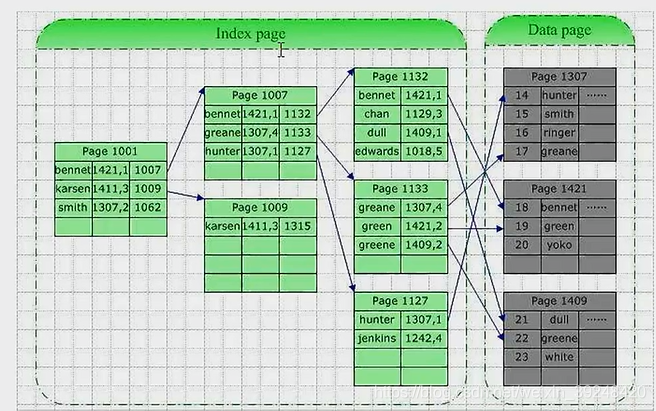The image size is (656, 411).
Task: Click pointer value "1127" in Page 1007
Action: (297, 152)
